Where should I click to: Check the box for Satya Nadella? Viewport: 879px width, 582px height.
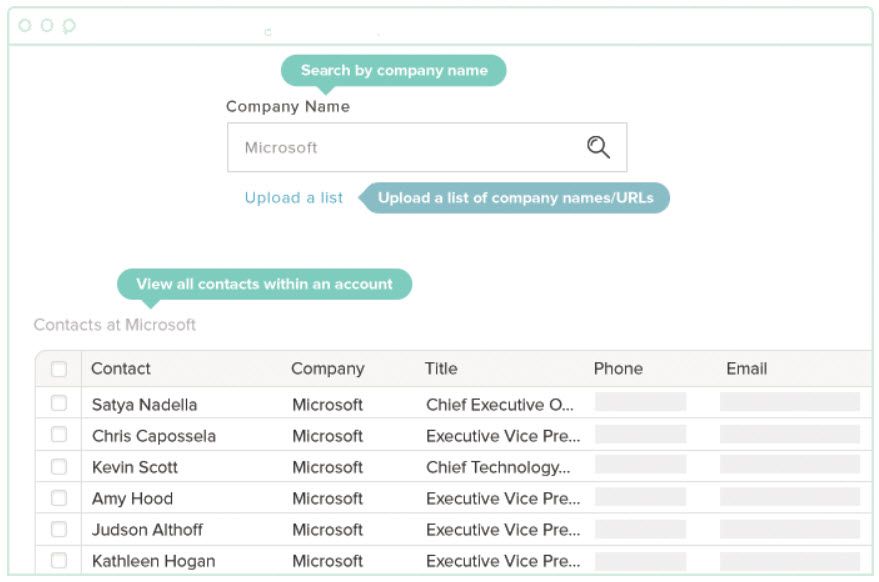(59, 404)
